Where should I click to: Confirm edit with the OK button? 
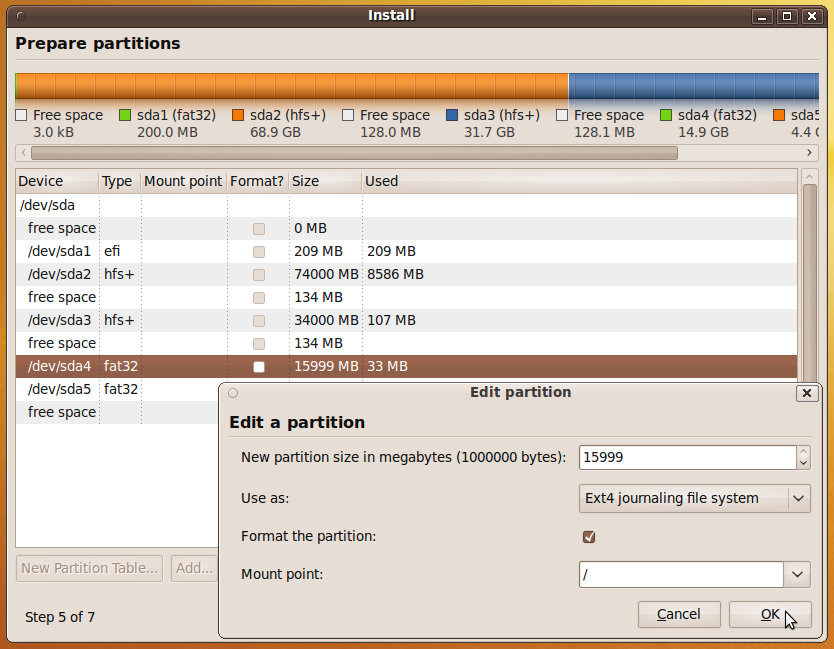pyautogui.click(x=770, y=614)
